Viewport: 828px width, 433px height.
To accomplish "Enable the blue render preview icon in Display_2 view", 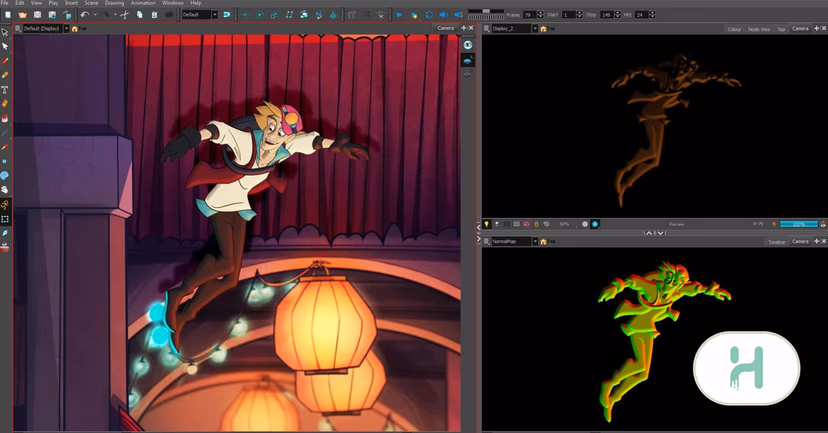I will point(595,224).
